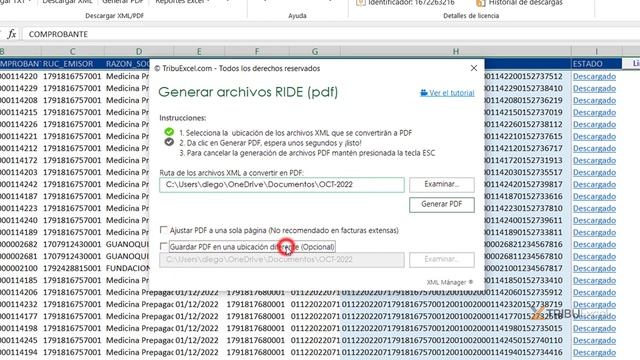Select column I header
The width and height of the screenshot is (640, 360).
click(x=596, y=51)
